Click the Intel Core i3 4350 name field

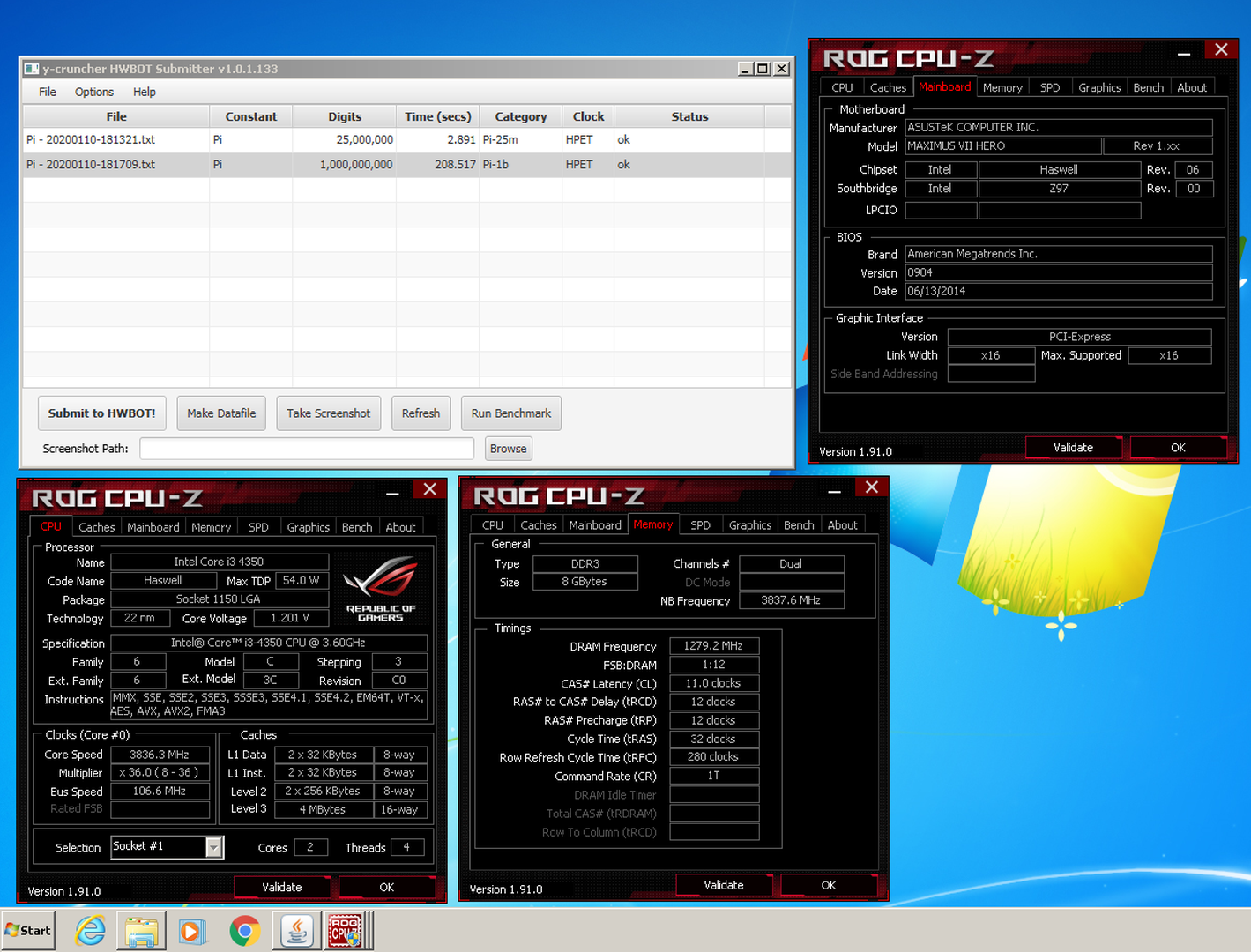220,562
